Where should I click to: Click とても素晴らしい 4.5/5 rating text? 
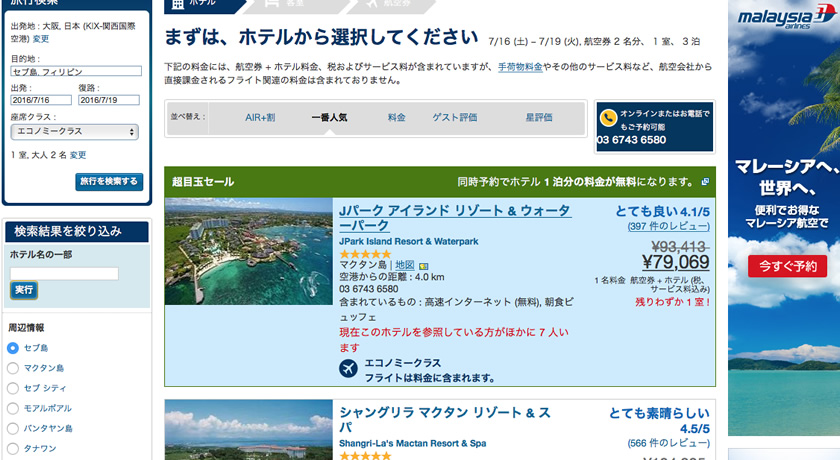(x=659, y=421)
